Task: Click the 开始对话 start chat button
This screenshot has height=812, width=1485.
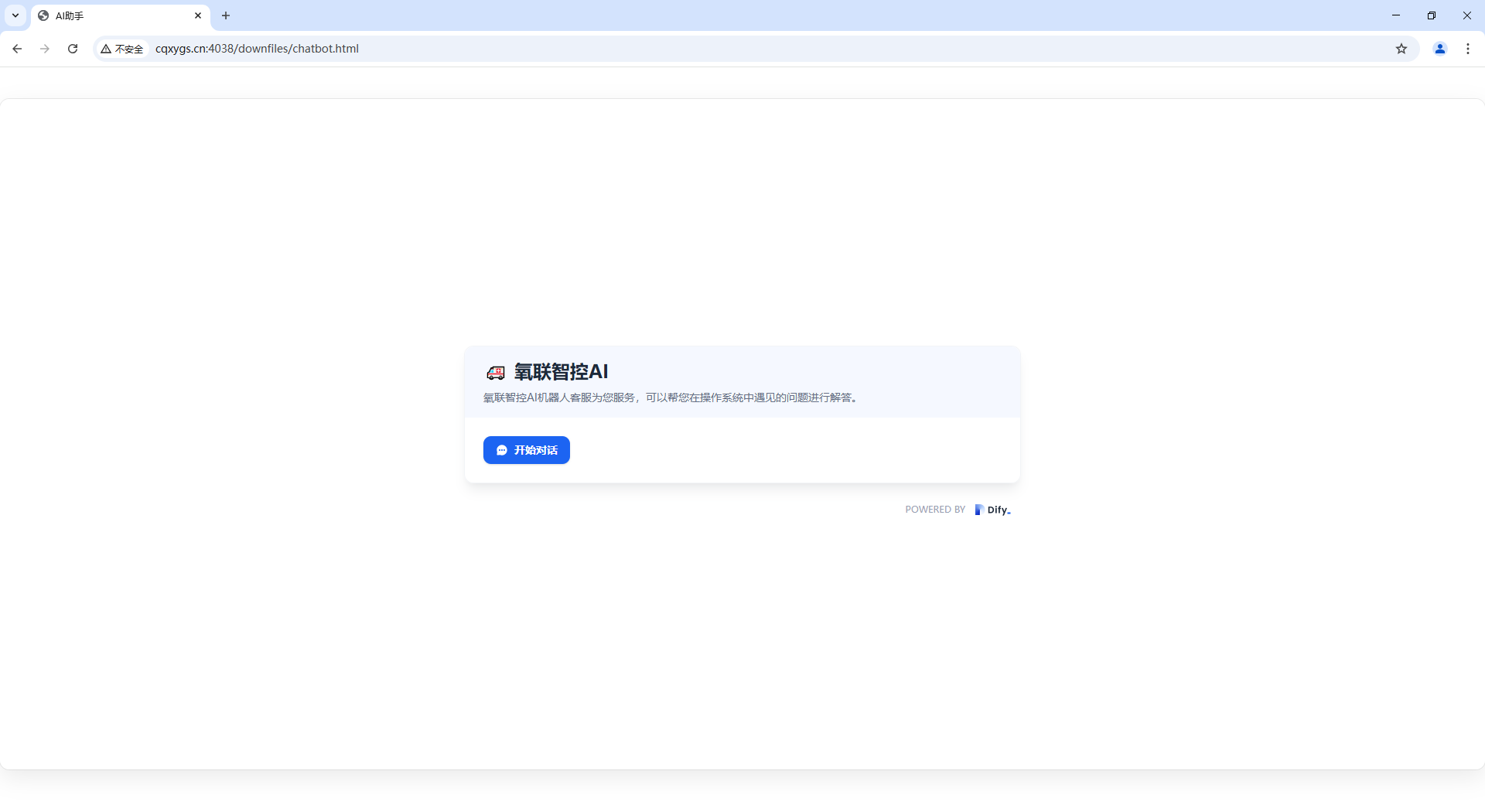Action: [x=526, y=450]
